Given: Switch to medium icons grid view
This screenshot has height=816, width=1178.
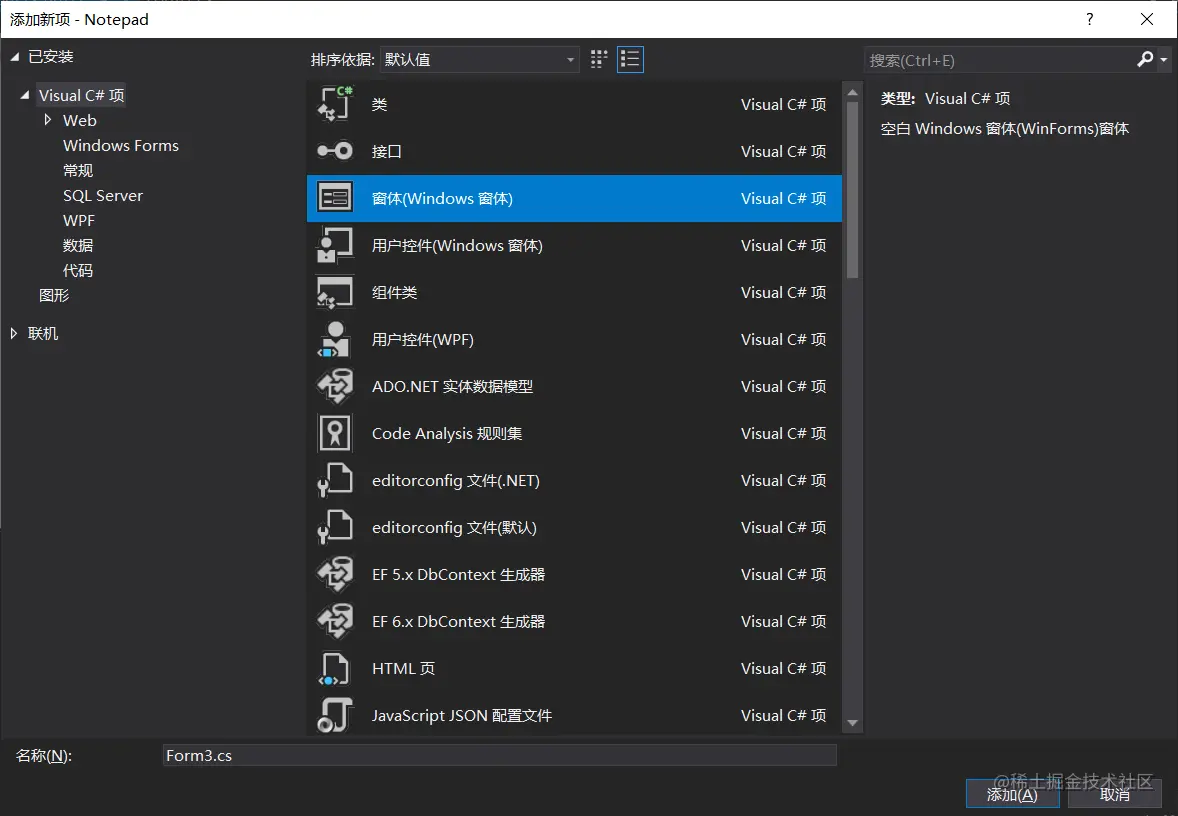Looking at the screenshot, I should point(599,59).
